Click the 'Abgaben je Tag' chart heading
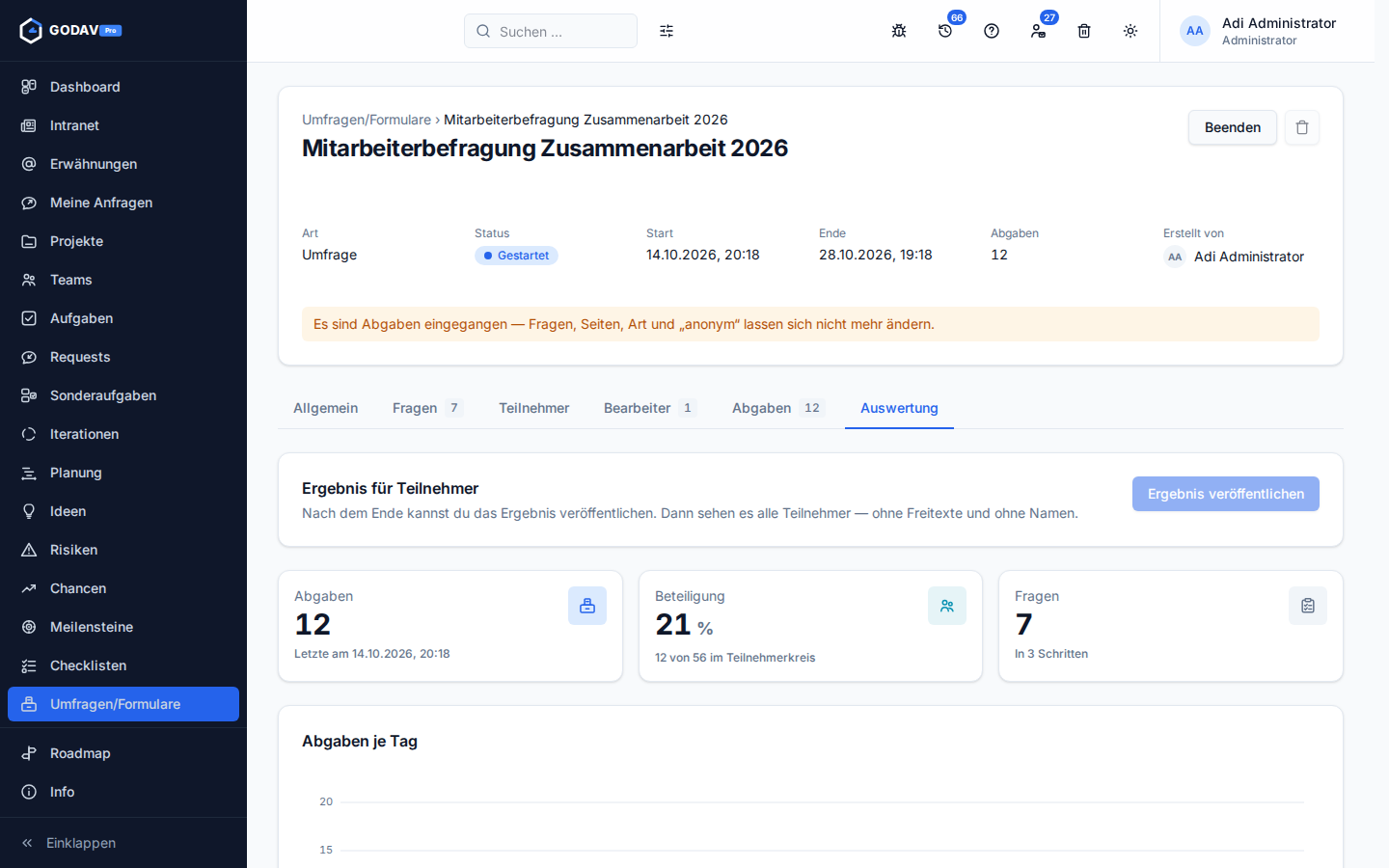The image size is (1389, 868). click(360, 741)
